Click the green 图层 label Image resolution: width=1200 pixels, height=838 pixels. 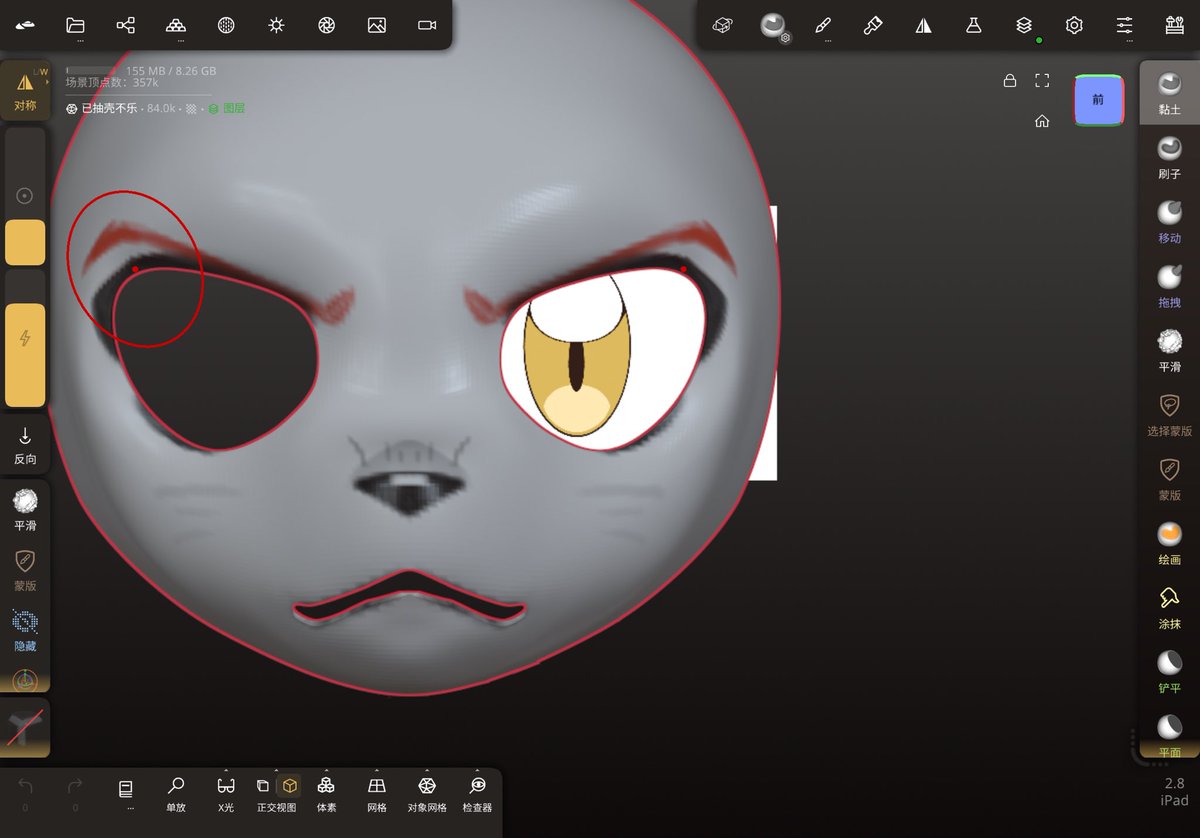tap(234, 108)
